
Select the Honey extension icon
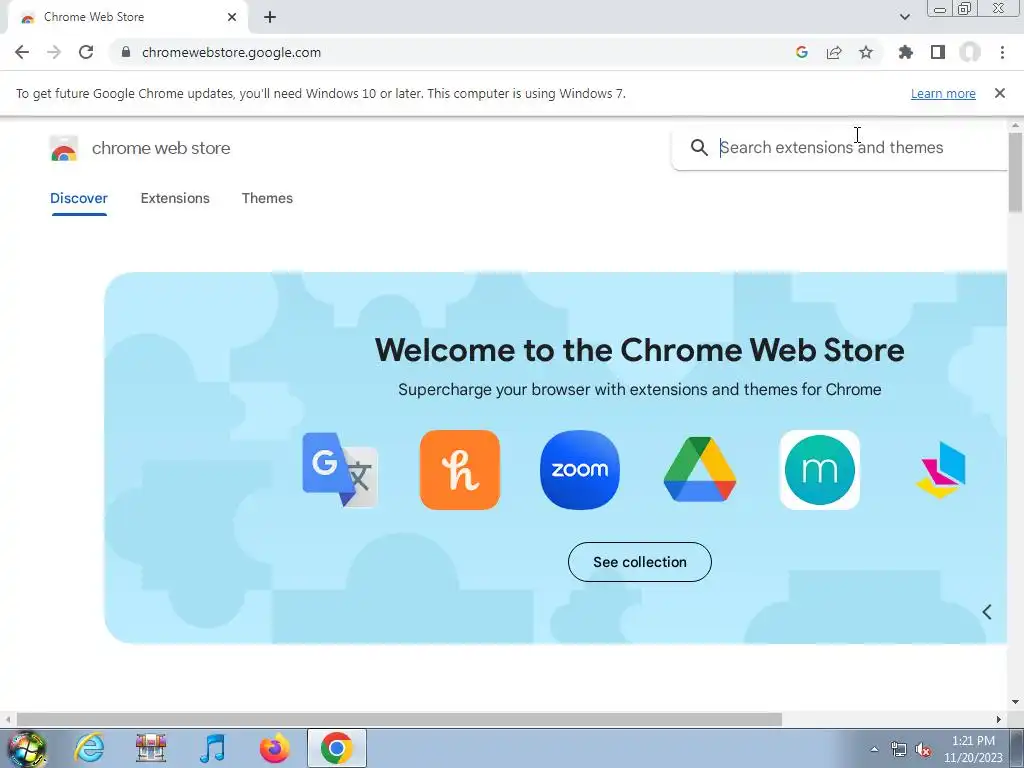[460, 470]
